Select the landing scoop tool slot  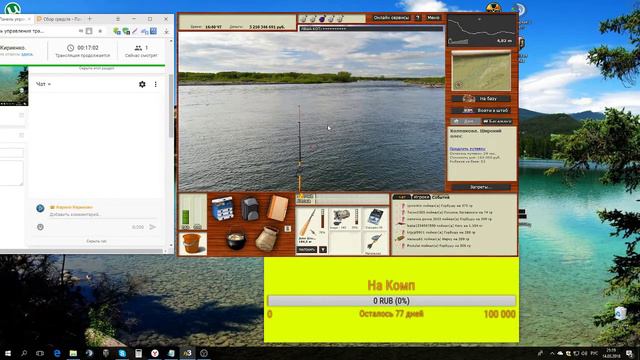374,243
